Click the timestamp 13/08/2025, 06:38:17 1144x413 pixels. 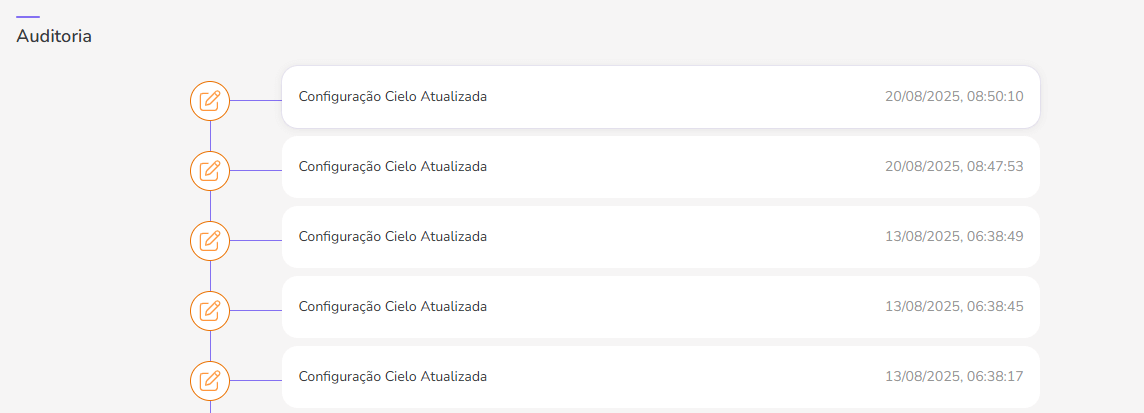[954, 377]
